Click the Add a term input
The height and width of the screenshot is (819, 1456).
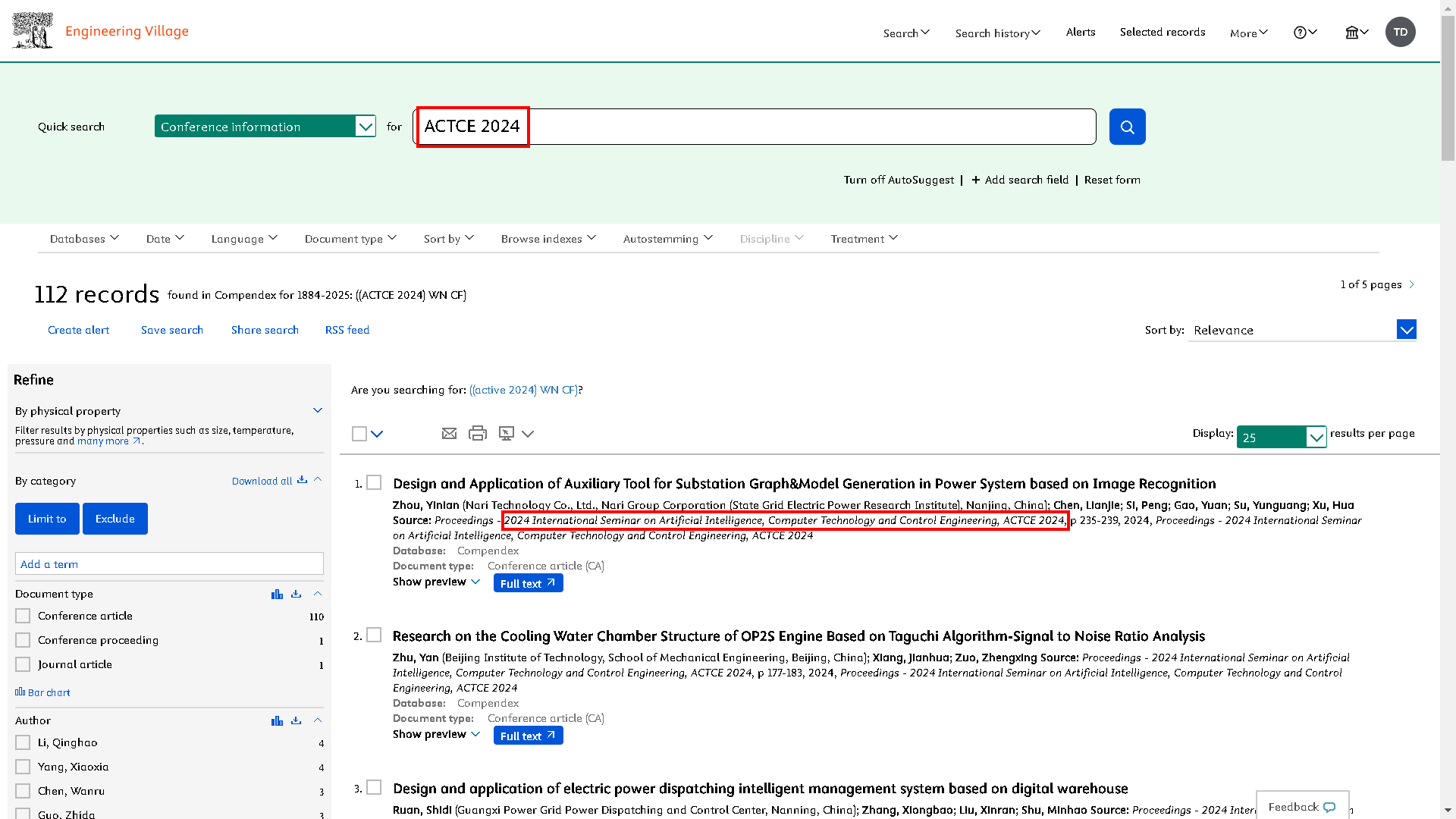[169, 564]
